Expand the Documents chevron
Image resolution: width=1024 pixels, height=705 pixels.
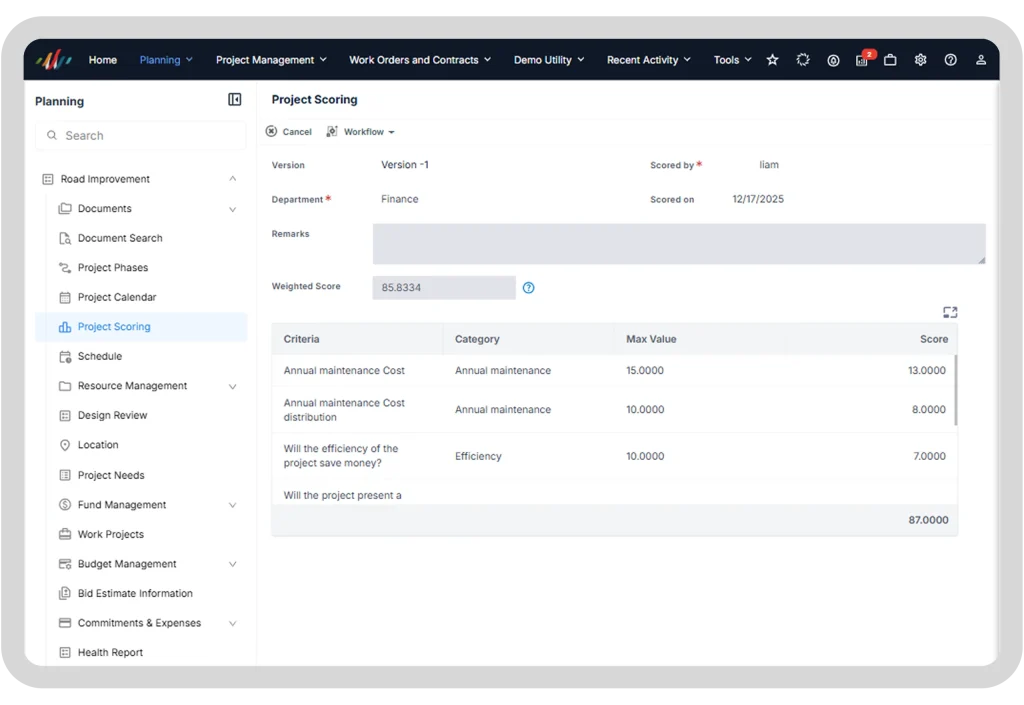click(232, 209)
